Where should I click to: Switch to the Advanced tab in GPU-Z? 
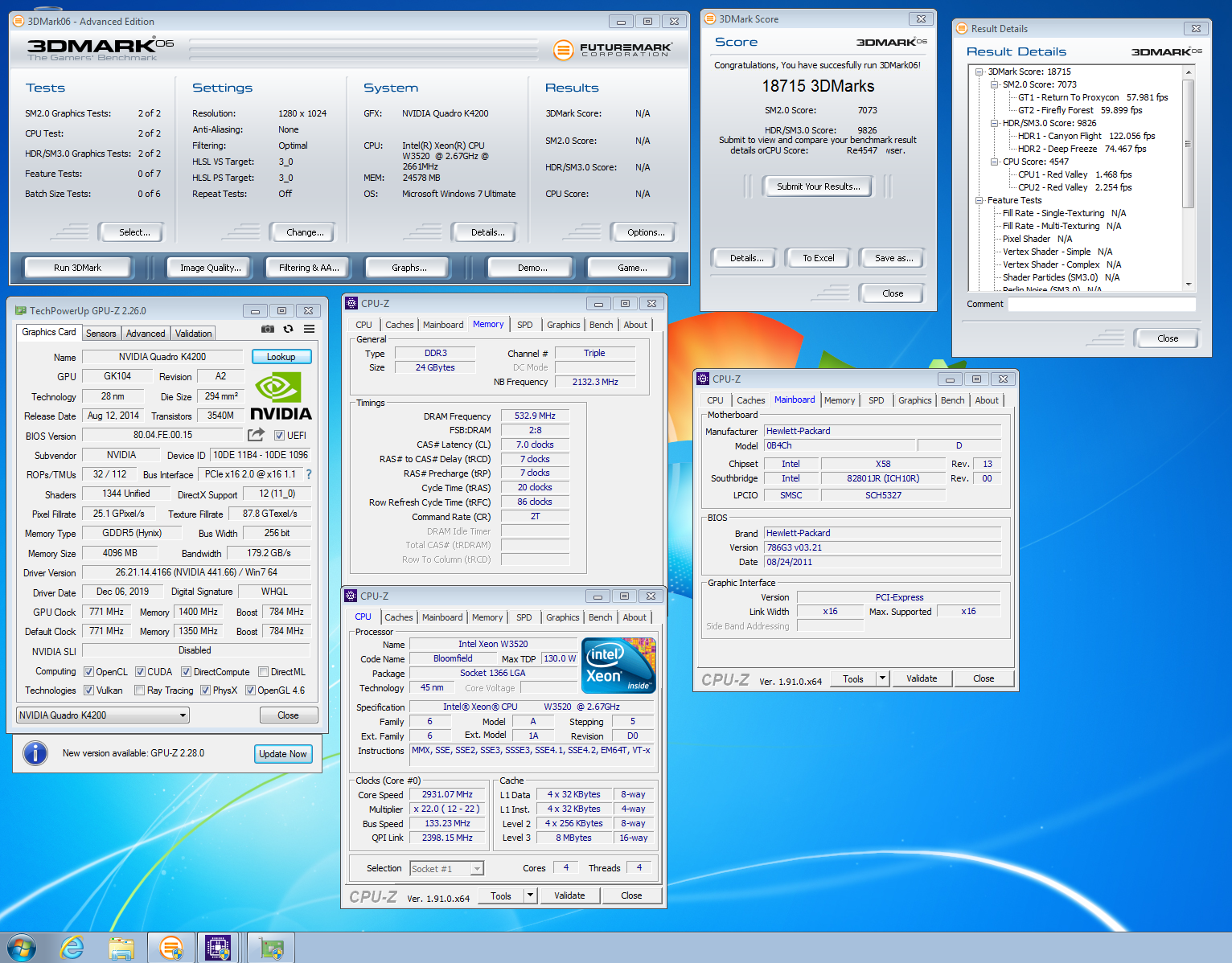pyautogui.click(x=146, y=333)
